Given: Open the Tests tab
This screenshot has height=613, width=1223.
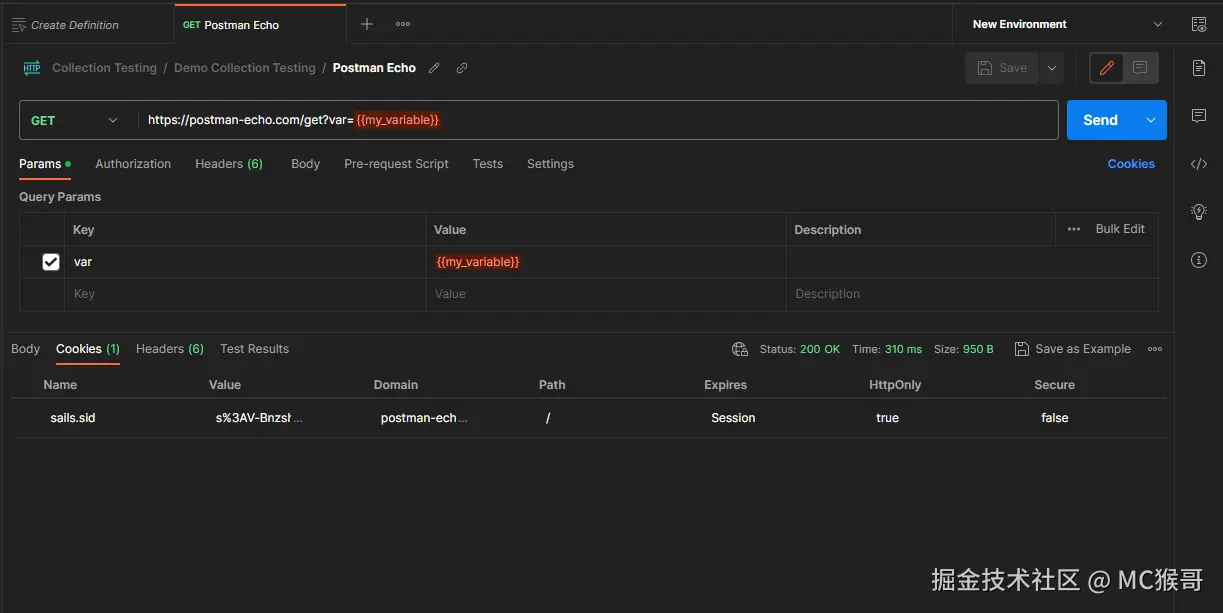Looking at the screenshot, I should click(x=488, y=164).
